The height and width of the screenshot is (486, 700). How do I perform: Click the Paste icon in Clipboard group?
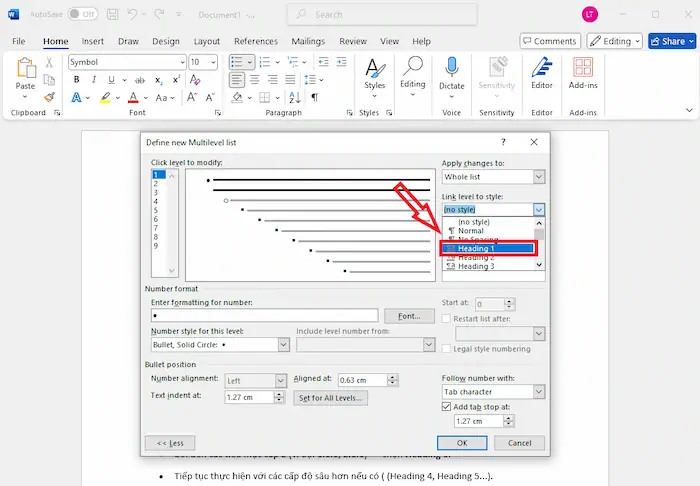[25, 72]
